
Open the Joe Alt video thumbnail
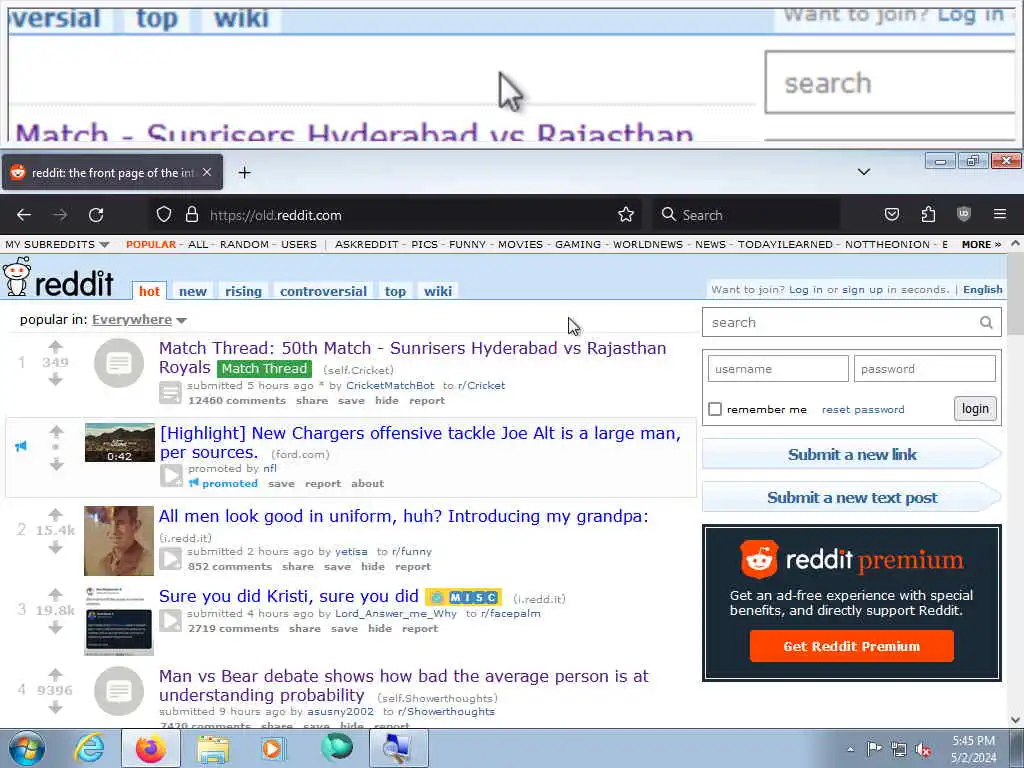[x=120, y=442]
